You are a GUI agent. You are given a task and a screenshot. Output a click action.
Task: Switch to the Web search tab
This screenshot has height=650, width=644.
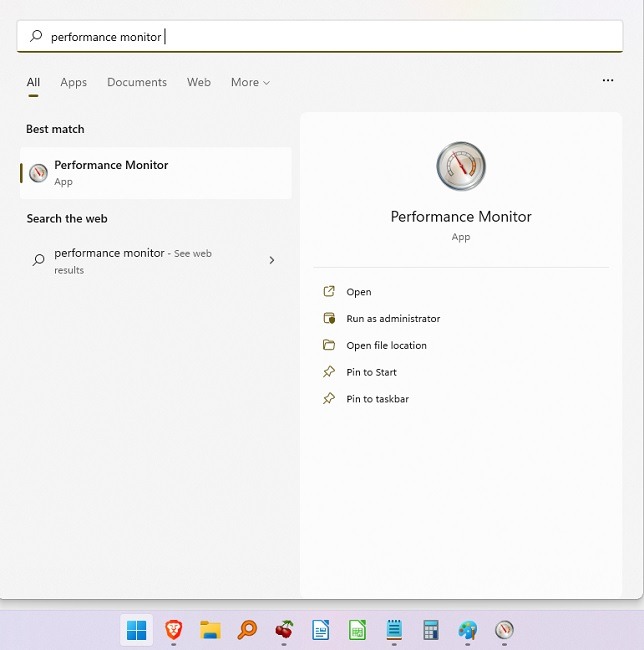pos(199,82)
